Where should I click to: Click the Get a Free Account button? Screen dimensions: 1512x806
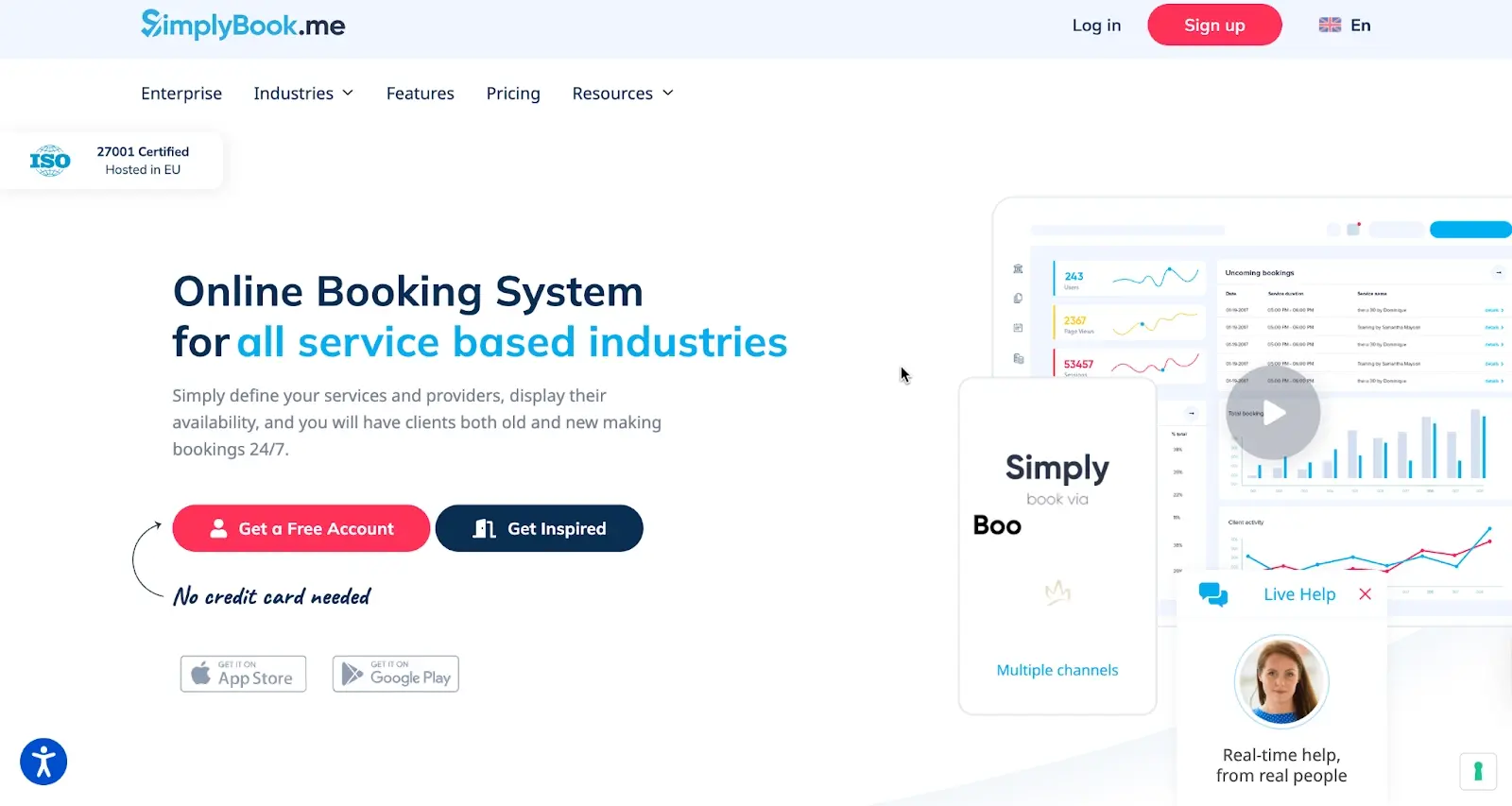301,528
